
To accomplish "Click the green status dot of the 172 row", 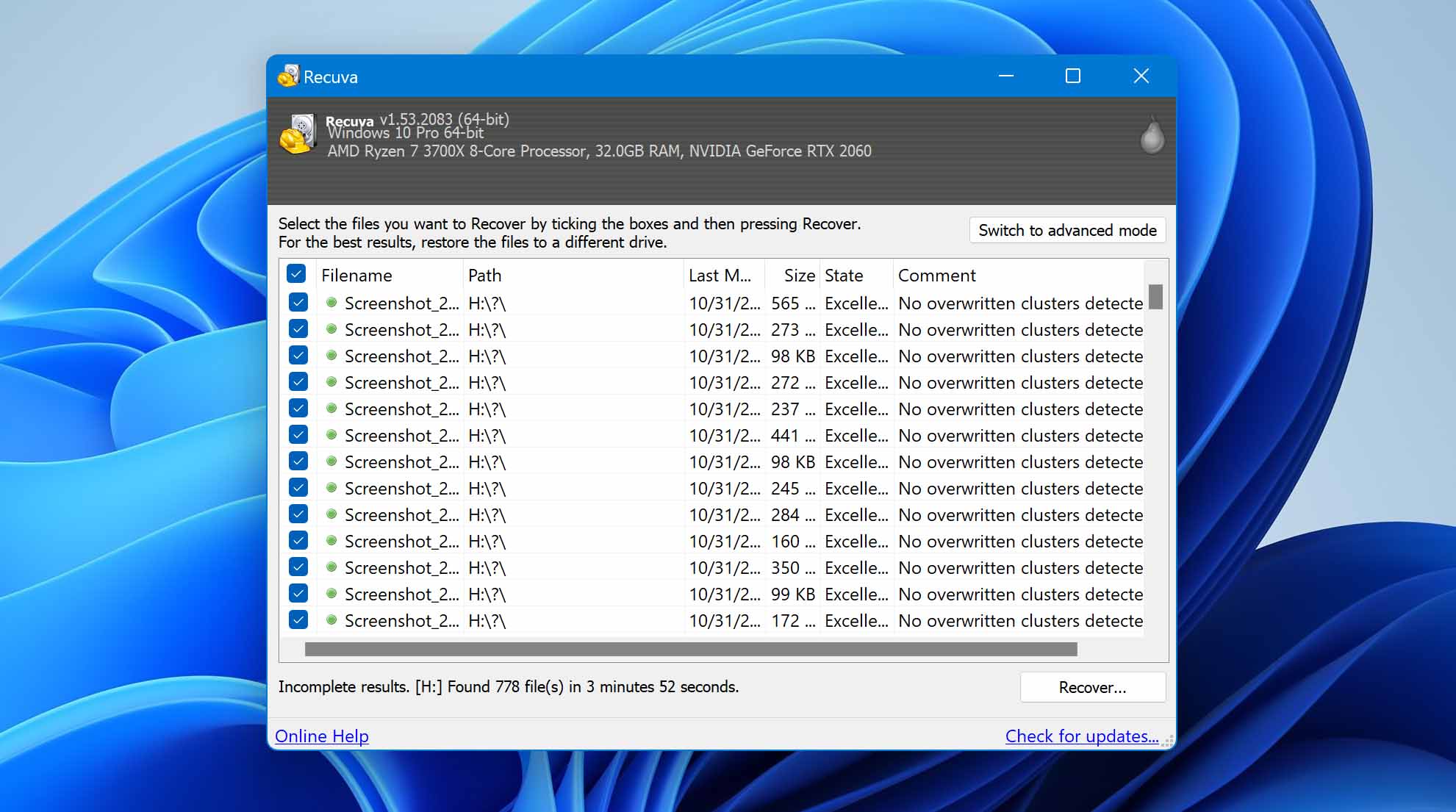I will (331, 619).
